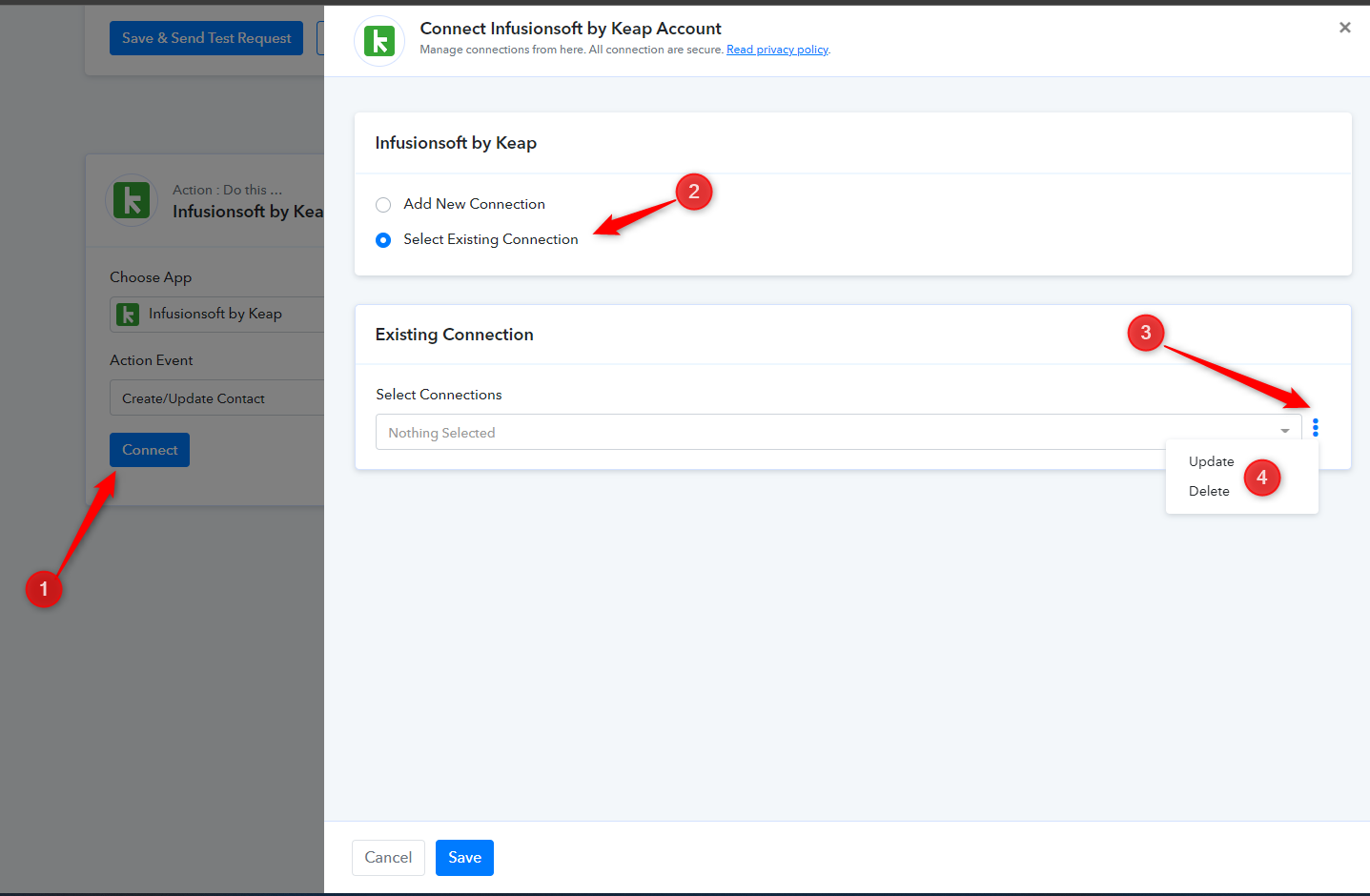The width and height of the screenshot is (1370, 896).
Task: Click the blue Connect button
Action: pos(150,450)
